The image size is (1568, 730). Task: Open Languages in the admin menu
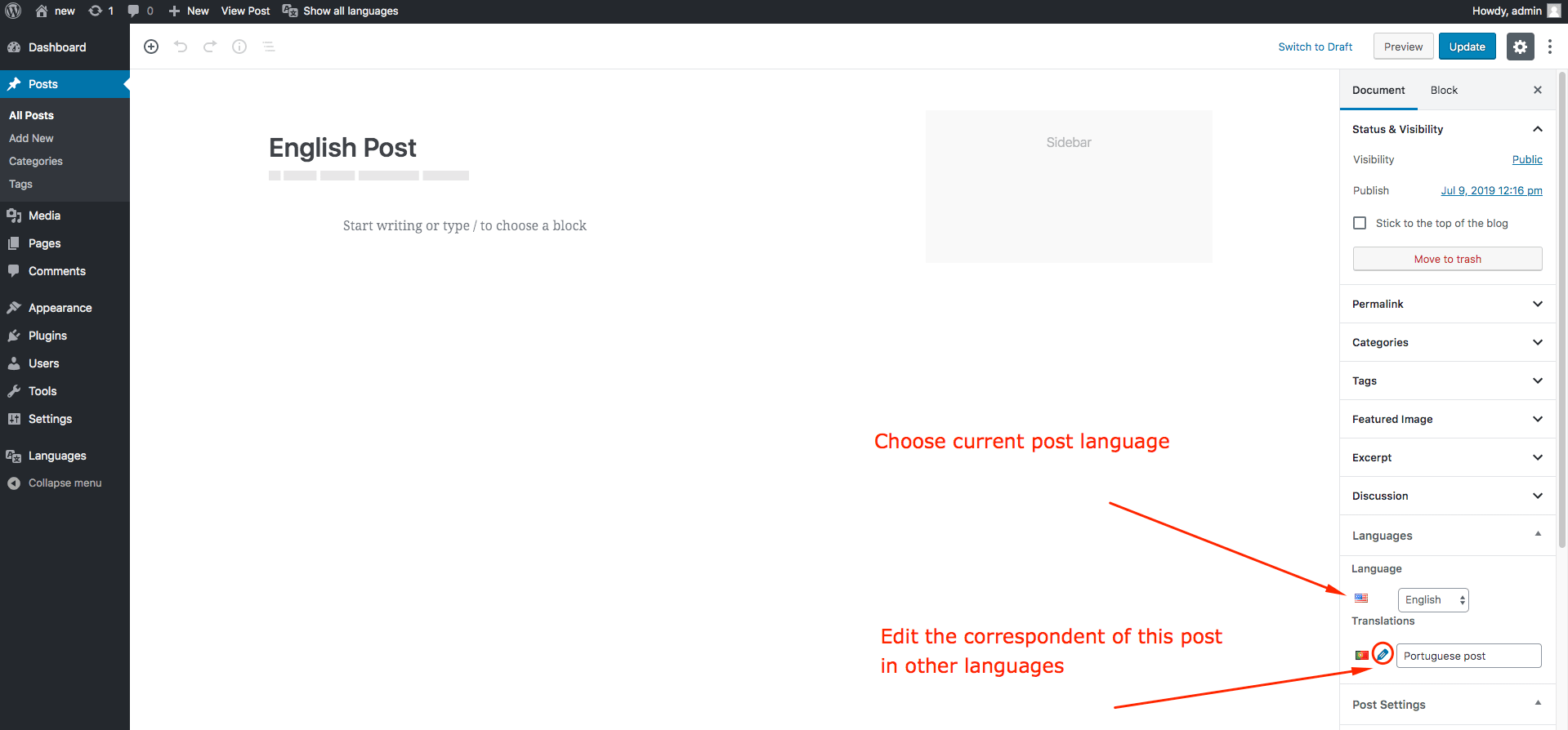(57, 456)
